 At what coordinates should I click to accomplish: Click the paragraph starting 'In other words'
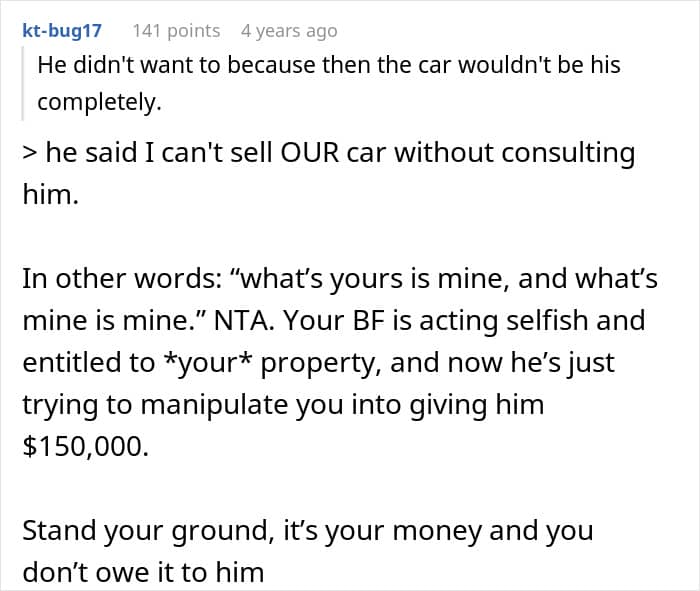[x=340, y=362]
